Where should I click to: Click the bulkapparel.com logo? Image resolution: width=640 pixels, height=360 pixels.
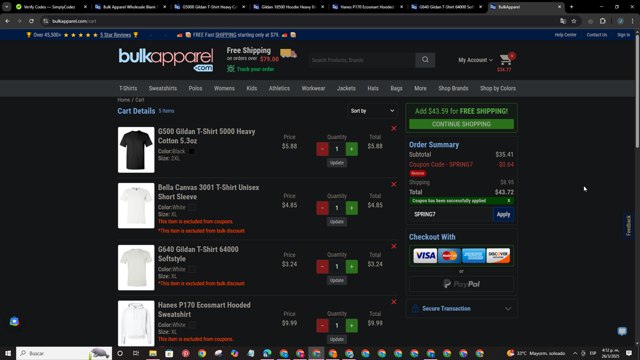click(166, 60)
